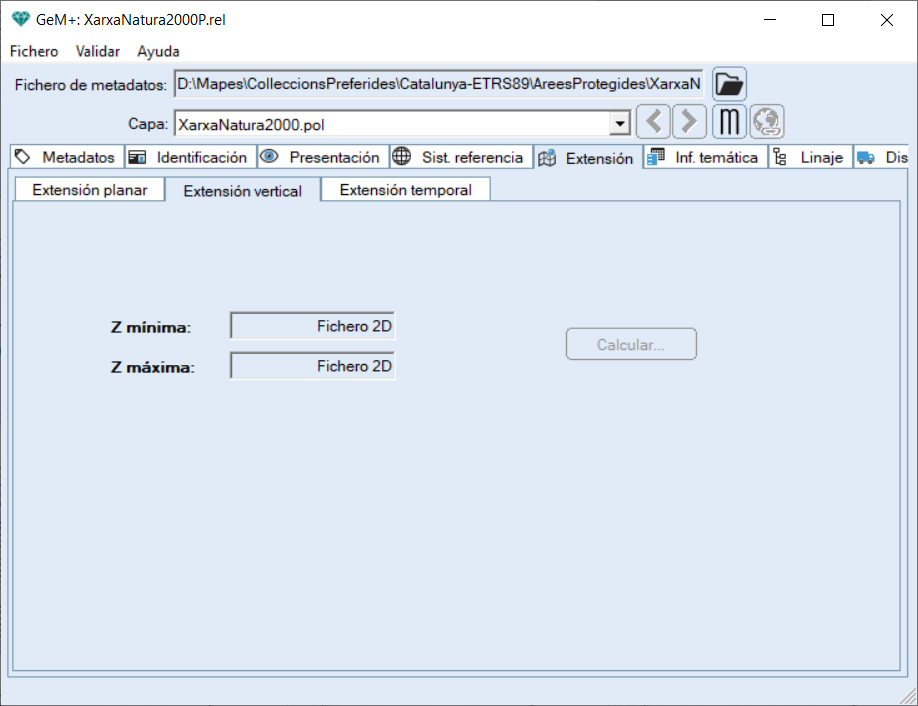Open the Metadatos tab
The height and width of the screenshot is (706, 918).
66,157
